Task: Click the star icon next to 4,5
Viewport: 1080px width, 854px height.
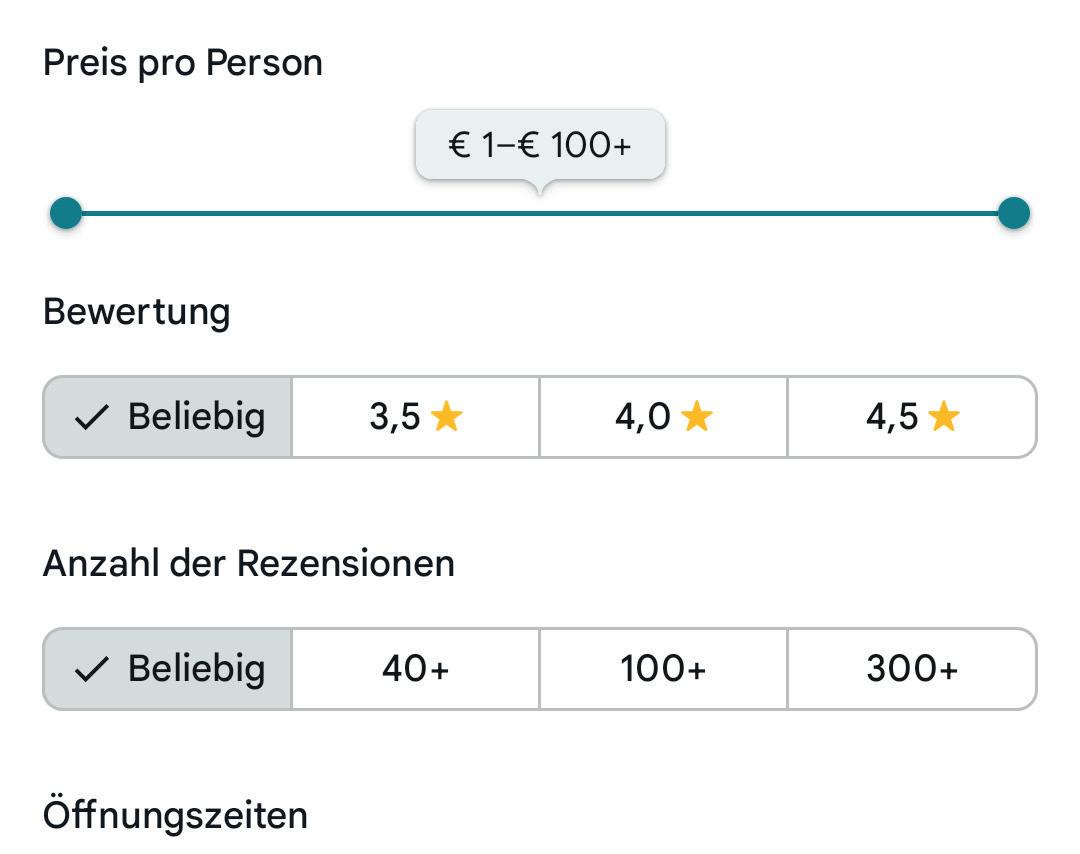Action: click(x=943, y=417)
